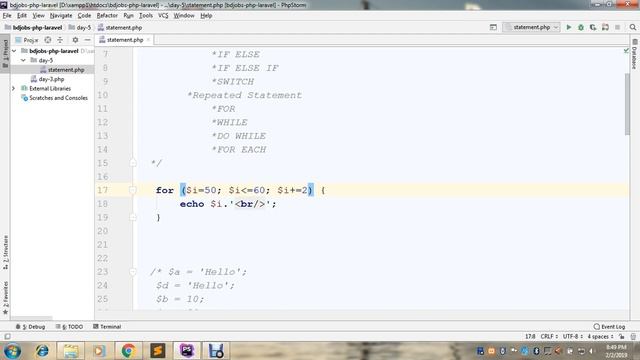Viewport: 640px width, 360px height.
Task: Change line separator CRLF in status bar
Action: coord(549,336)
